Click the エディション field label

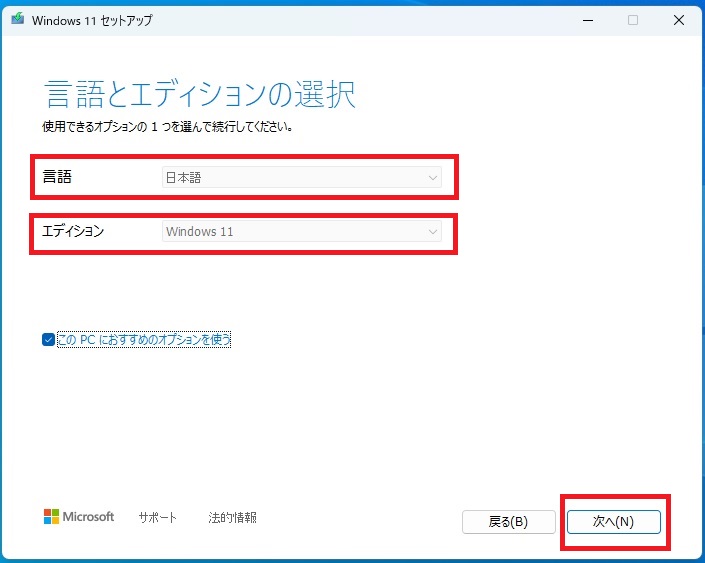click(x=73, y=231)
